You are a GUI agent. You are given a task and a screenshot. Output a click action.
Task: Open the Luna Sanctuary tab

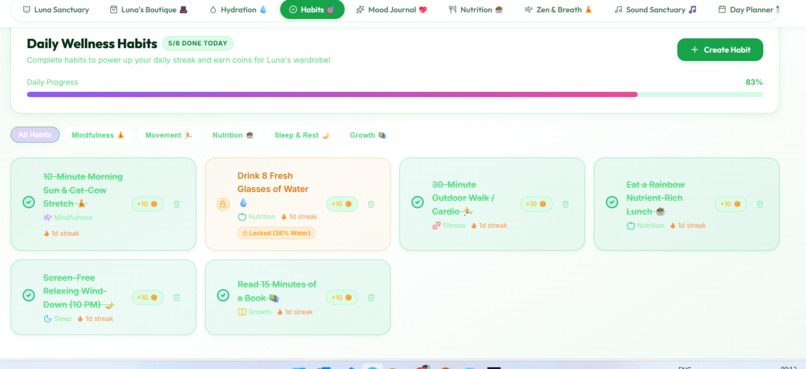tap(56, 9)
